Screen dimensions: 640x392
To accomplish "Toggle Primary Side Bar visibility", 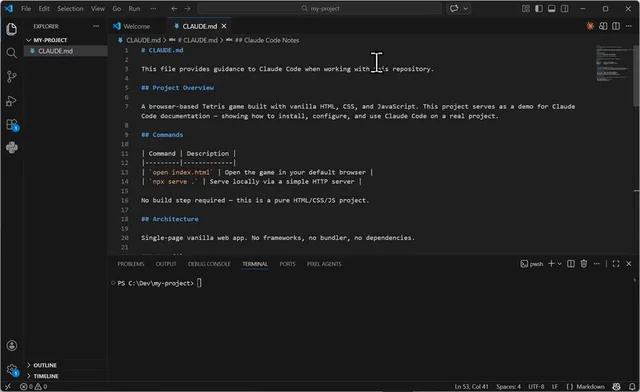I will [539, 9].
